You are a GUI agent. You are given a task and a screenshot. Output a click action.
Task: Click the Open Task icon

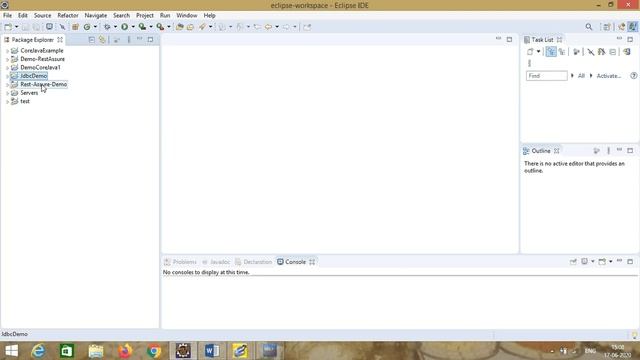click(x=190, y=27)
